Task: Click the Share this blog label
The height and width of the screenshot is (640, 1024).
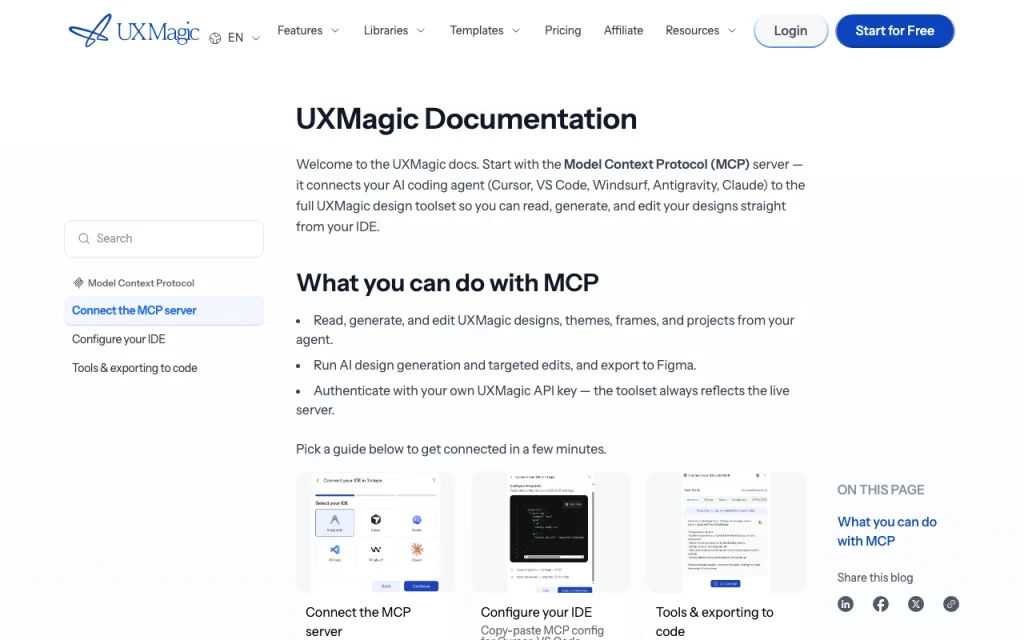Action: 875,577
